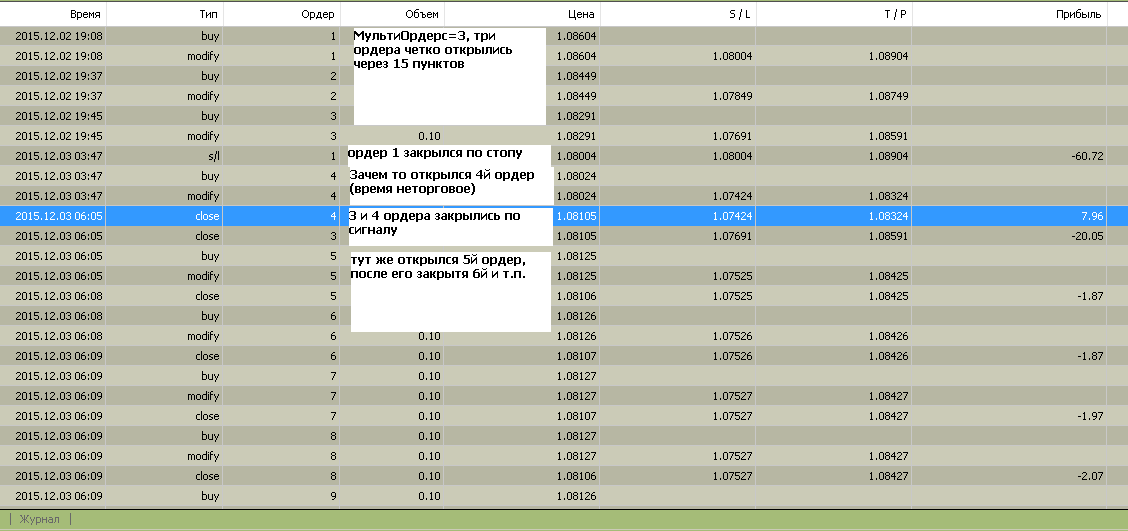1128x531 pixels.
Task: Select price 1.08024 in buy order 4 row
Action: (x=578, y=176)
